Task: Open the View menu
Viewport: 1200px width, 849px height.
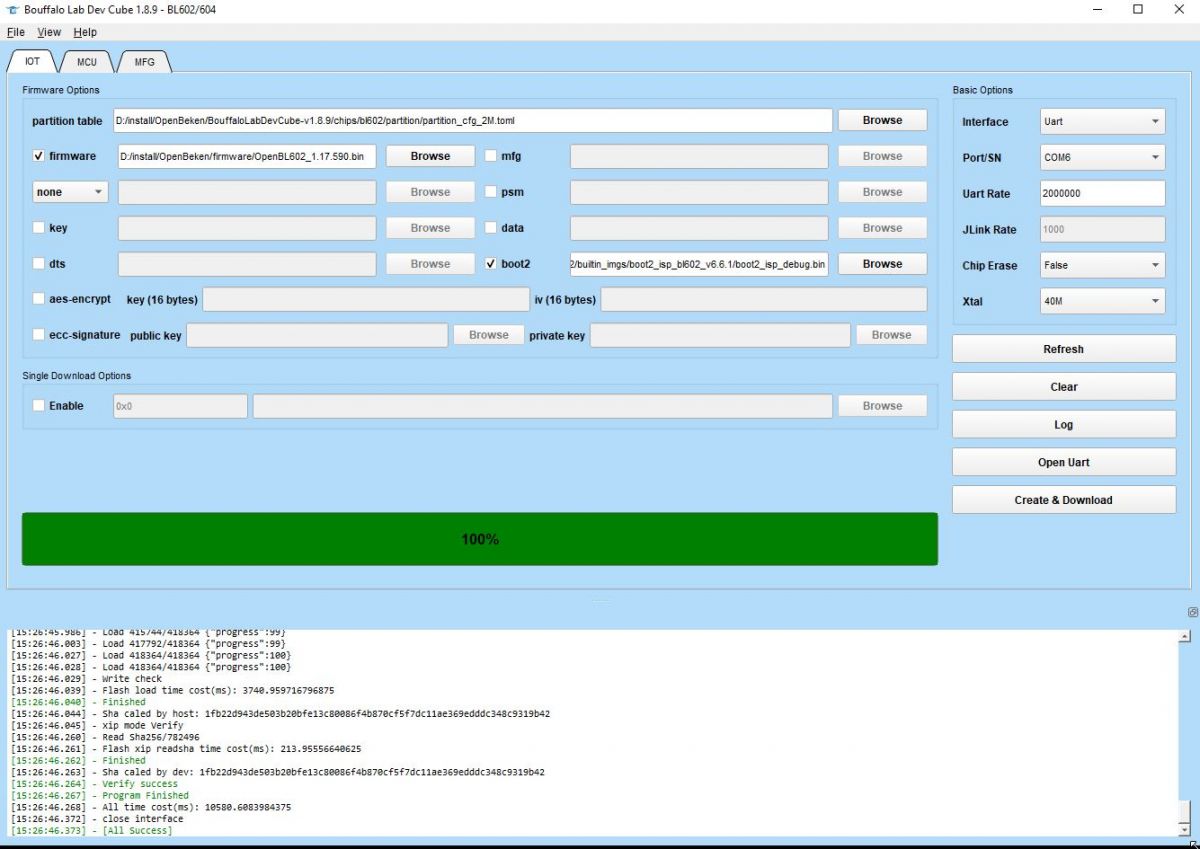Action: coord(49,33)
